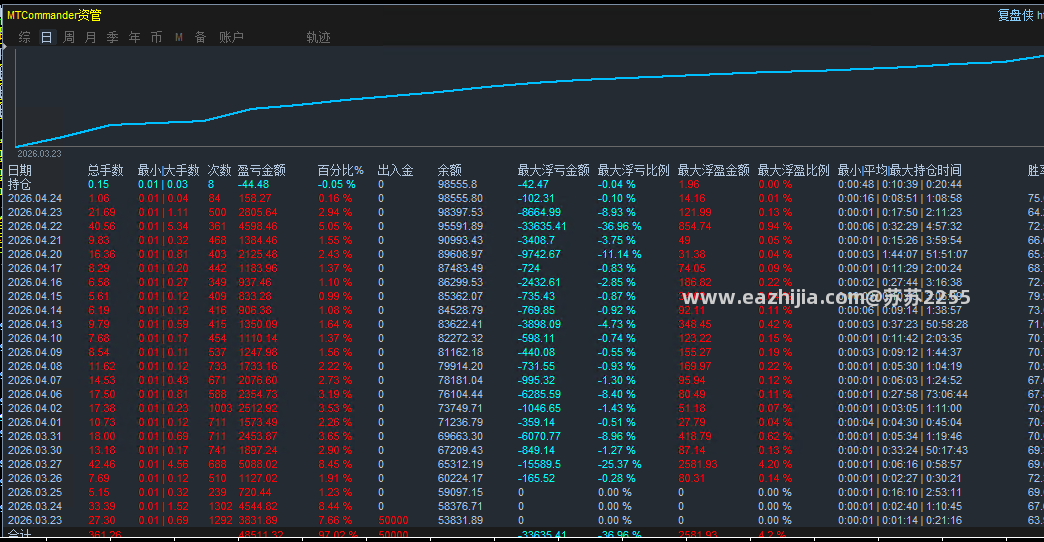Click the 最小|平均|最大持仓时间 column header

900,170
